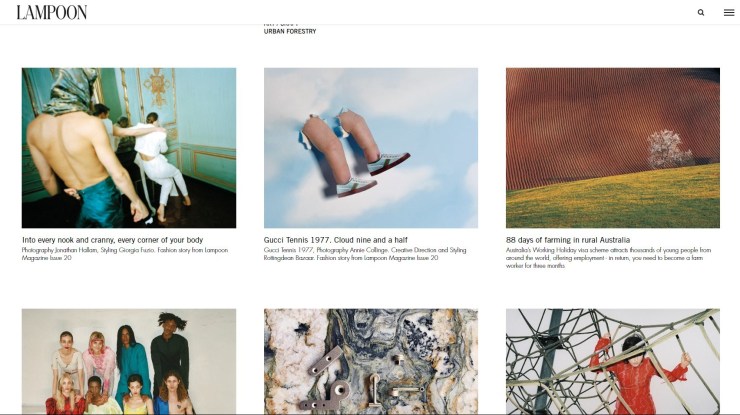Open the headscarf man fashion photo

coord(129,148)
